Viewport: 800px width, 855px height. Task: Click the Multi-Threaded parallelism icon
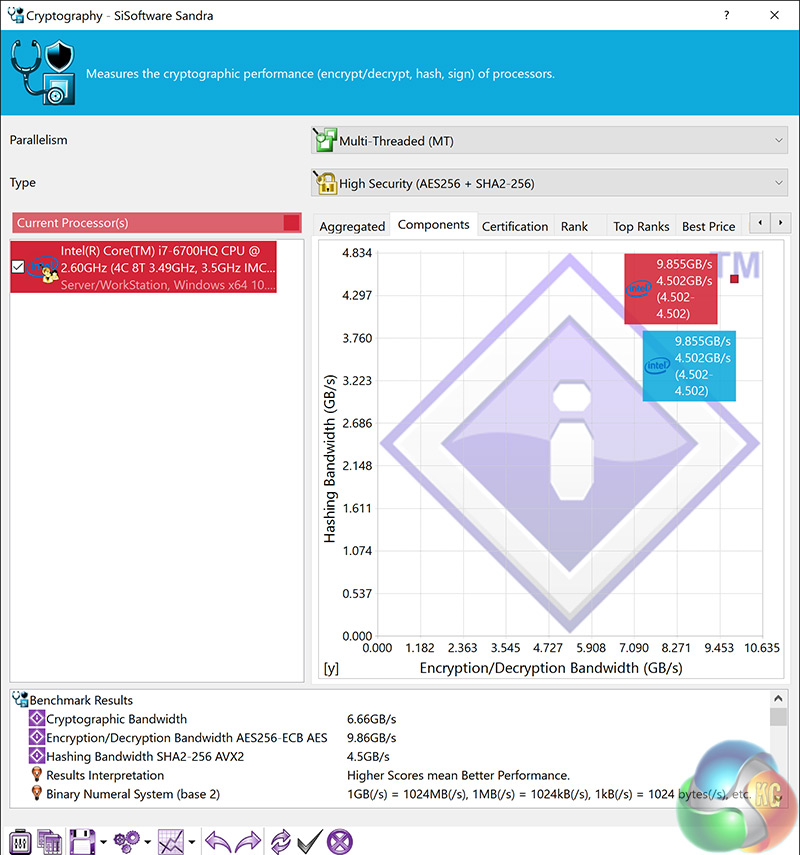click(324, 140)
